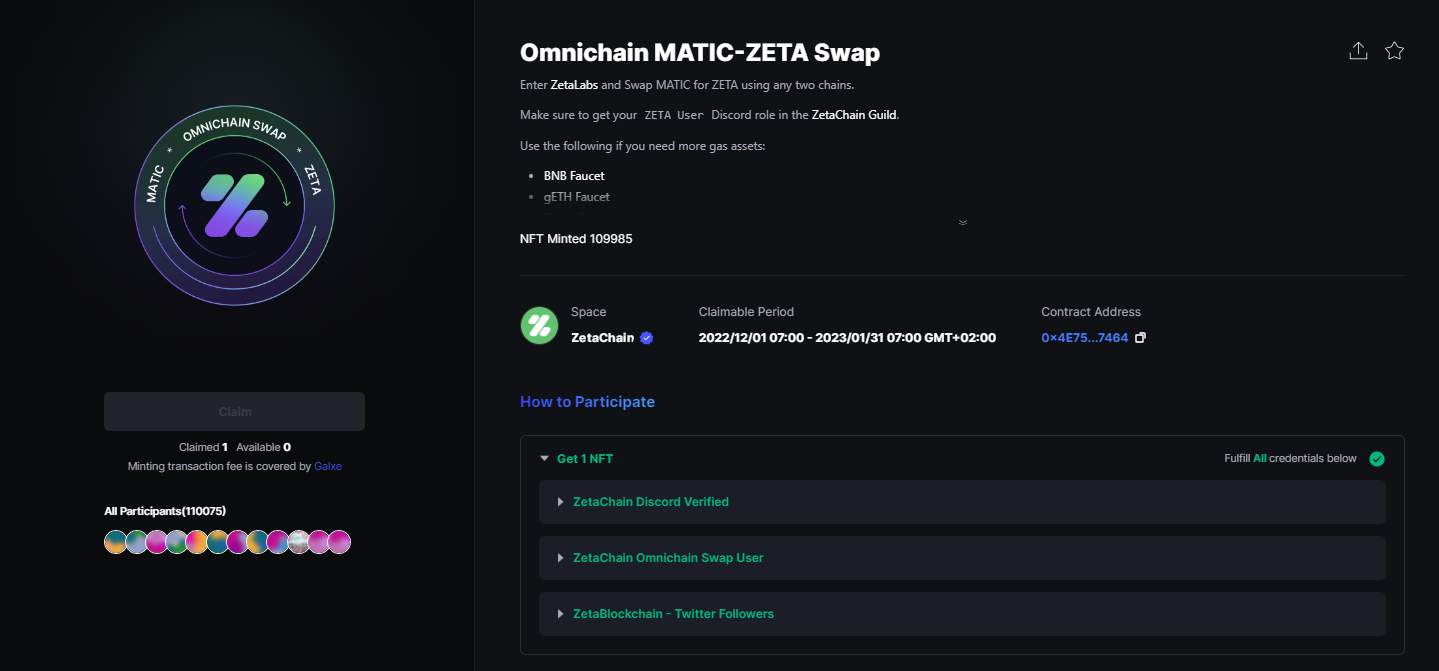The height and width of the screenshot is (671, 1439).
Task: Click green credentials fulfilled checkmark
Action: (1377, 459)
